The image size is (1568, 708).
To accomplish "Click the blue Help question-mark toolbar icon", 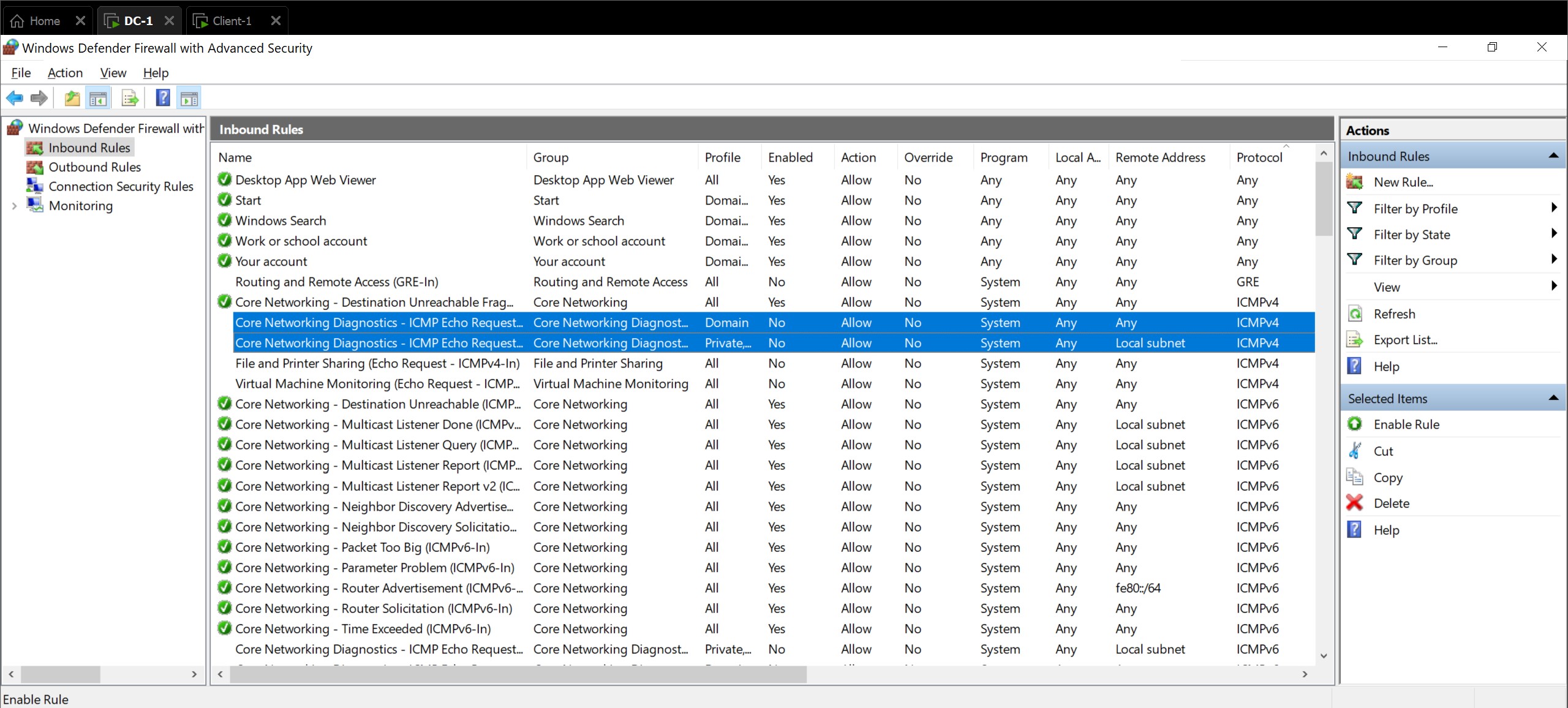I will (x=162, y=98).
